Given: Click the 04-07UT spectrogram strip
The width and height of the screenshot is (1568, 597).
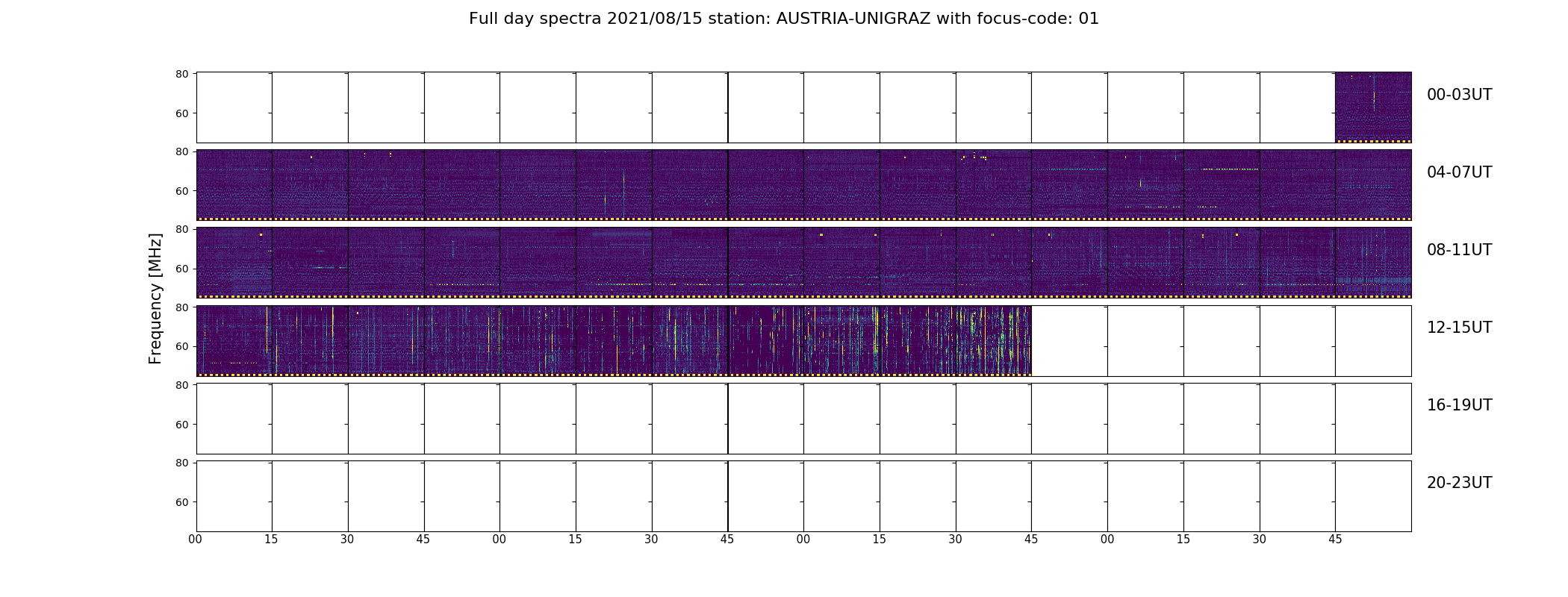Looking at the screenshot, I should pos(803,185).
